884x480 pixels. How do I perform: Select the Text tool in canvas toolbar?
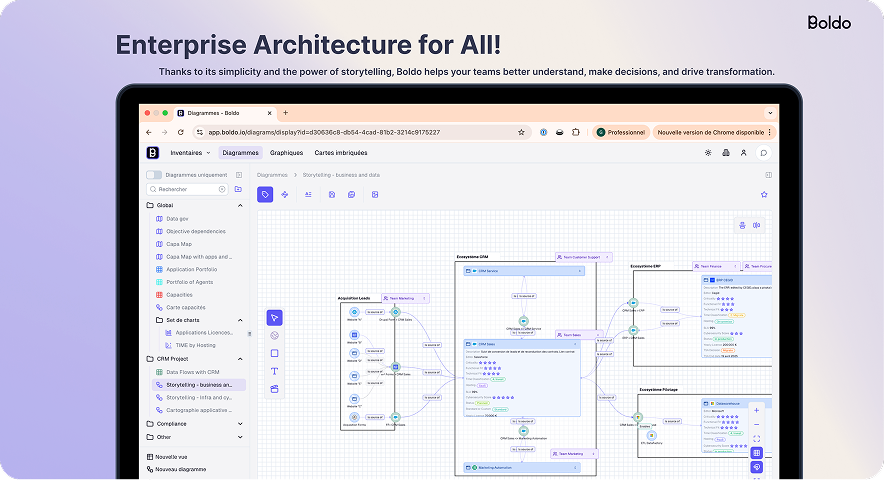click(274, 371)
